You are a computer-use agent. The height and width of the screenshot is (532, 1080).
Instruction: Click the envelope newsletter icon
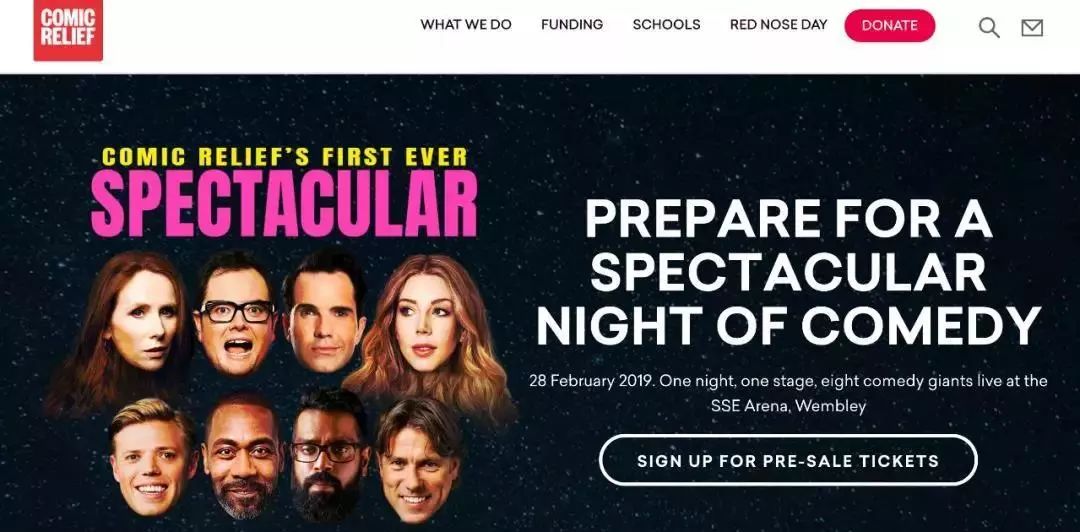coord(1032,28)
